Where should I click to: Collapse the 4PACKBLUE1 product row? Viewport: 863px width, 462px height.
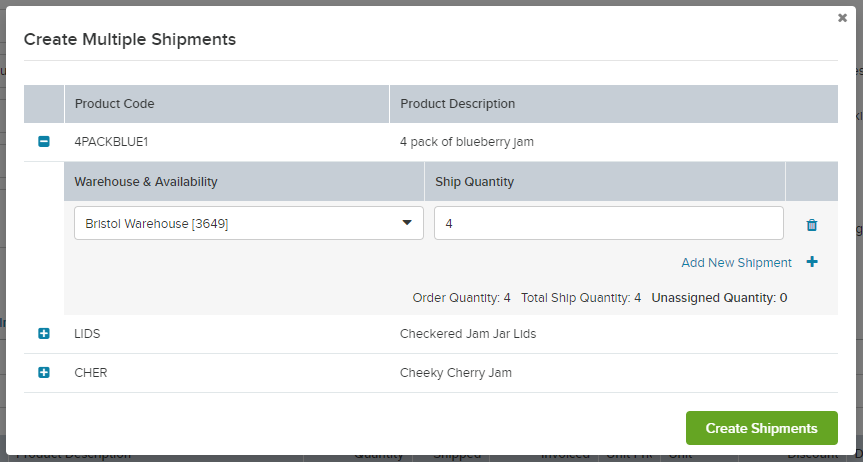[43, 142]
